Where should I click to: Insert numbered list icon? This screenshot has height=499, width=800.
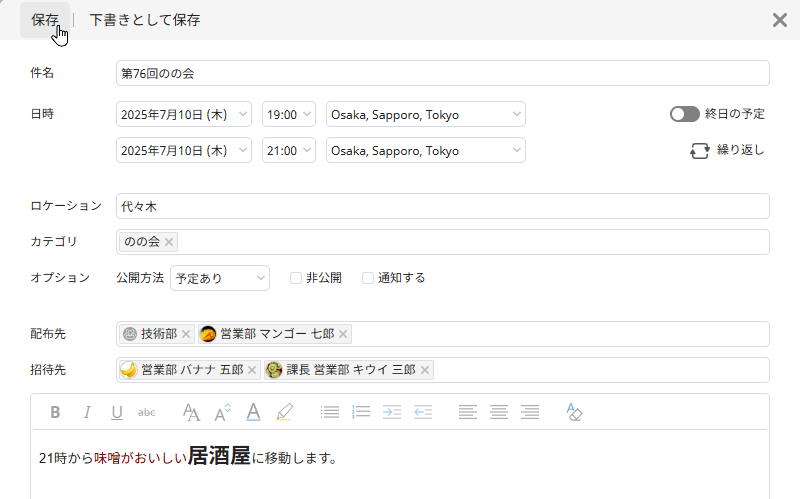[x=361, y=412]
